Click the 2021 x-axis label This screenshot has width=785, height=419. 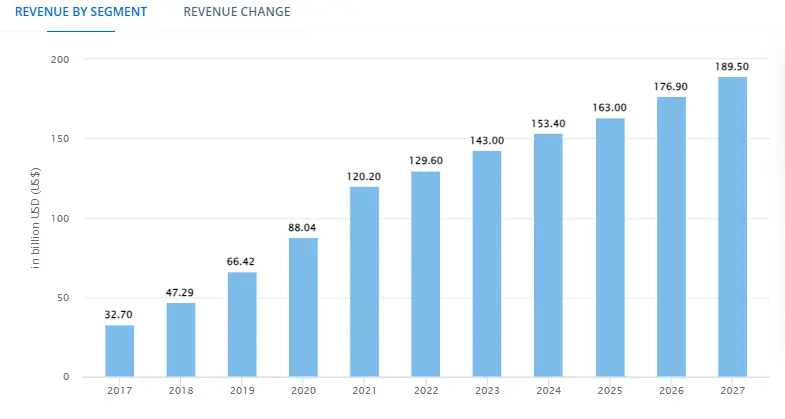tap(364, 390)
